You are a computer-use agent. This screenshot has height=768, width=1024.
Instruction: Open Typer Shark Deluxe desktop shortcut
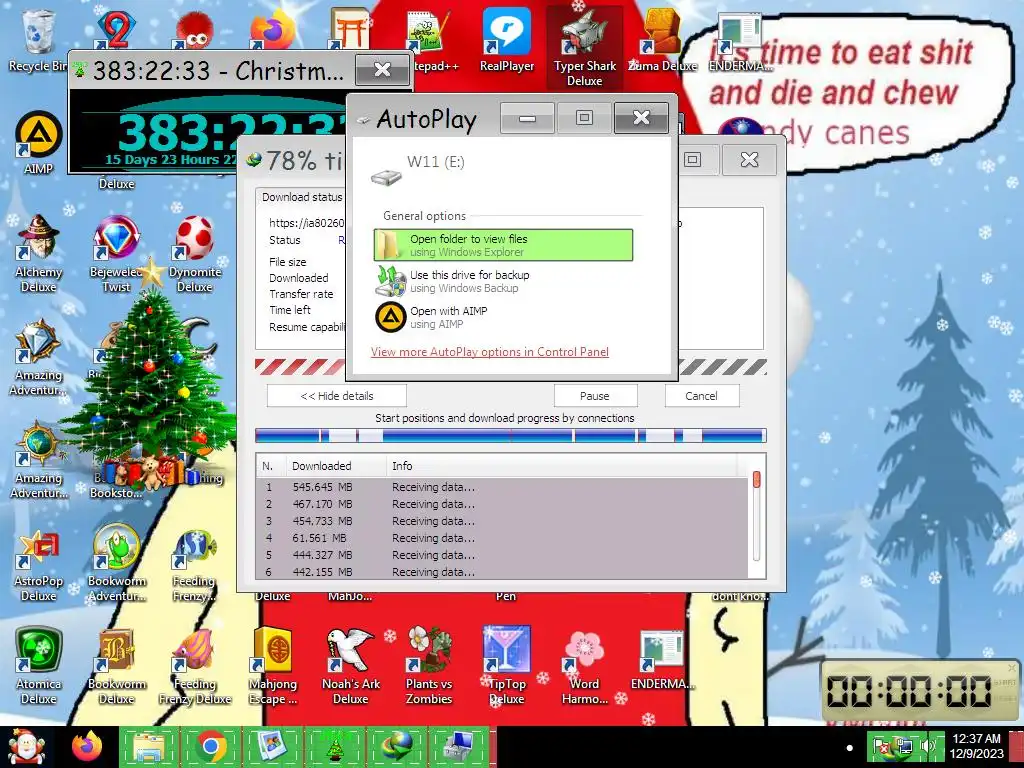click(584, 47)
